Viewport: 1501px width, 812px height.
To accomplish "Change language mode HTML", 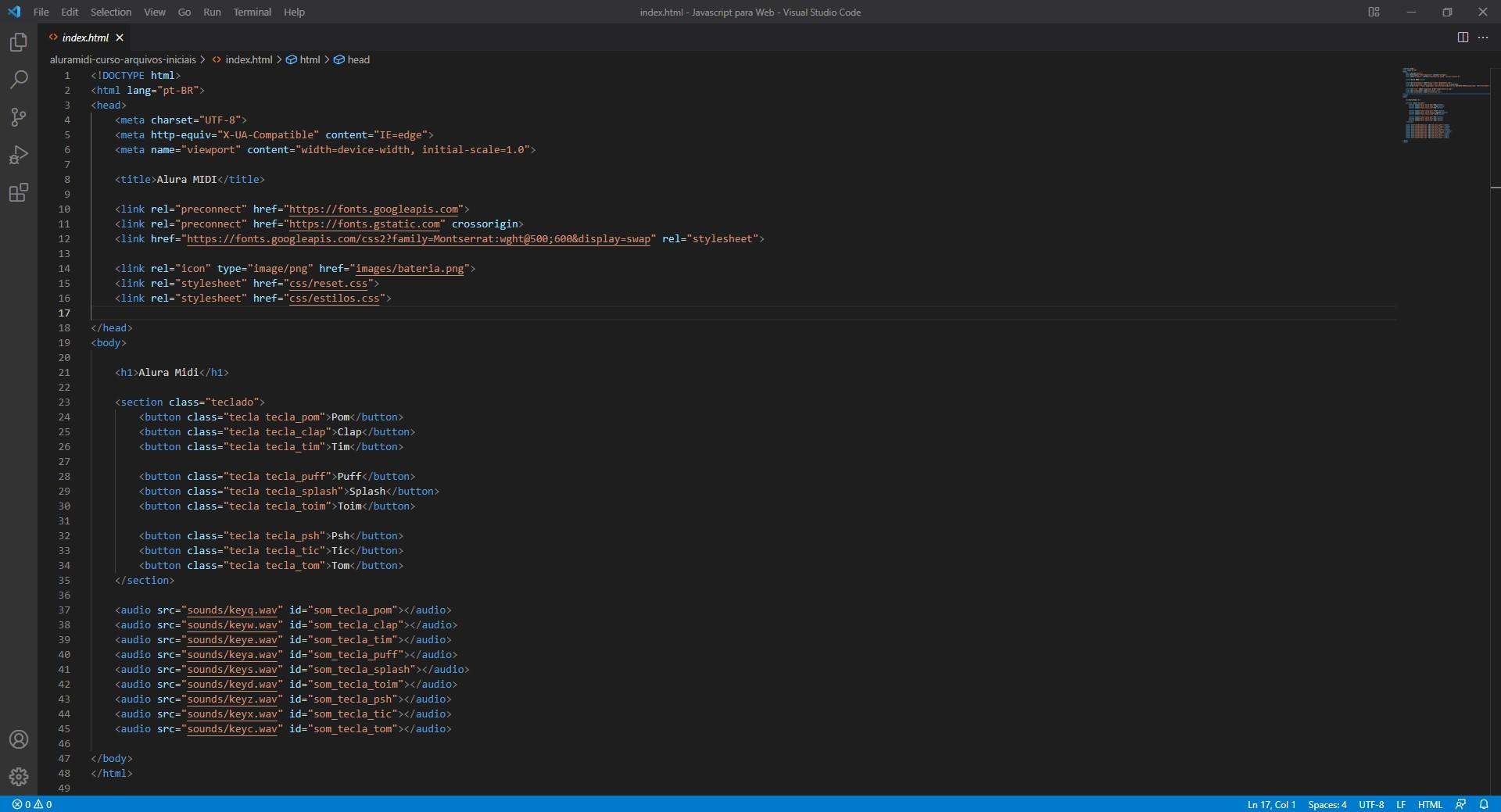I will (x=1430, y=804).
